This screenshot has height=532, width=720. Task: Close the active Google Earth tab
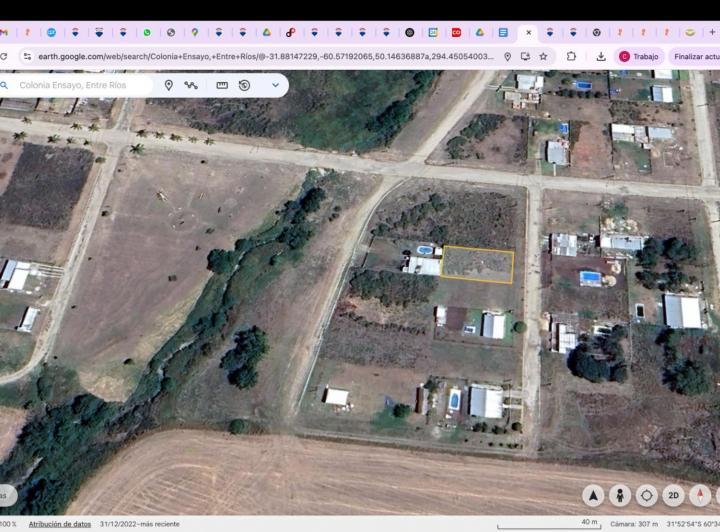[529, 33]
